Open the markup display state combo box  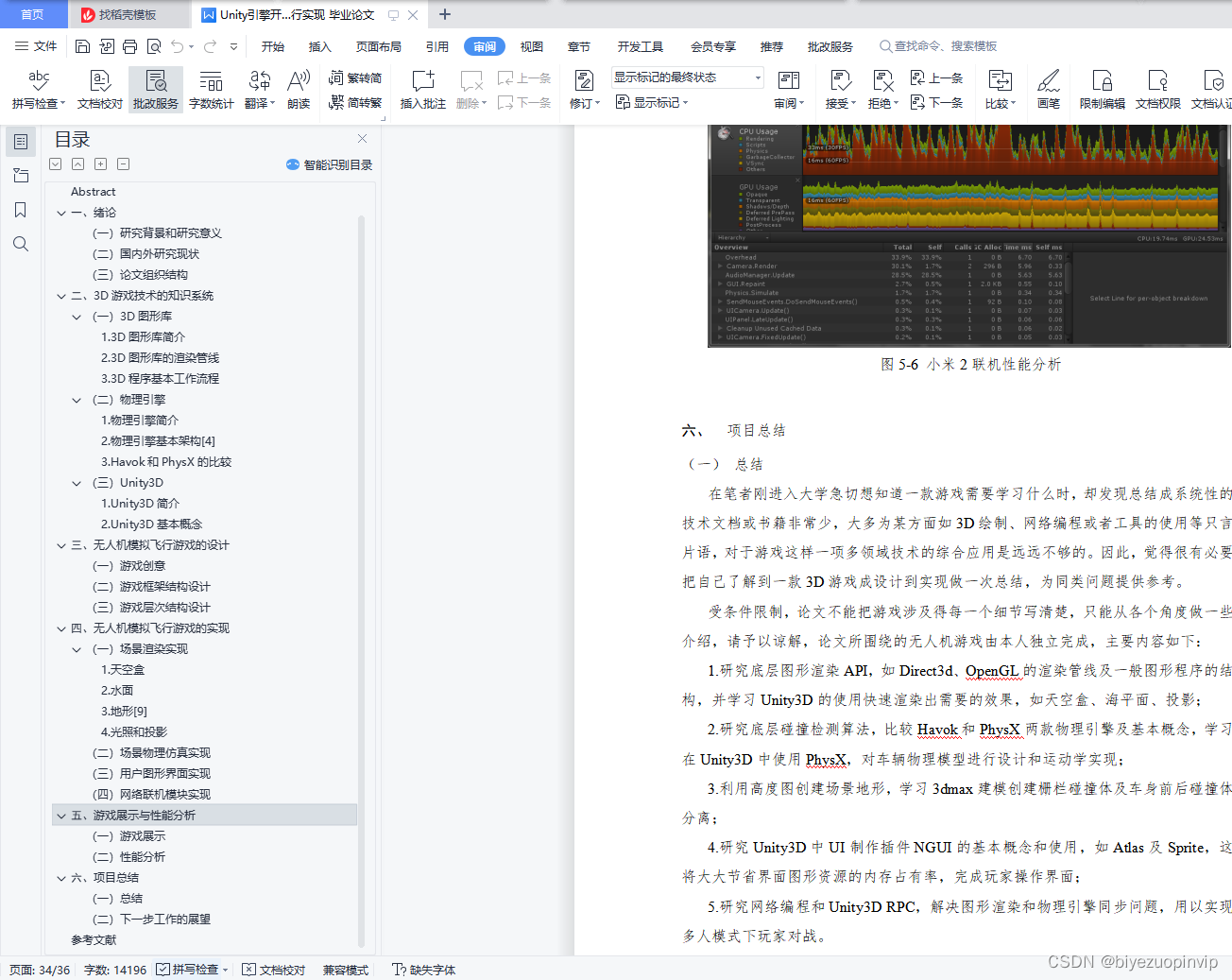pyautogui.click(x=687, y=77)
